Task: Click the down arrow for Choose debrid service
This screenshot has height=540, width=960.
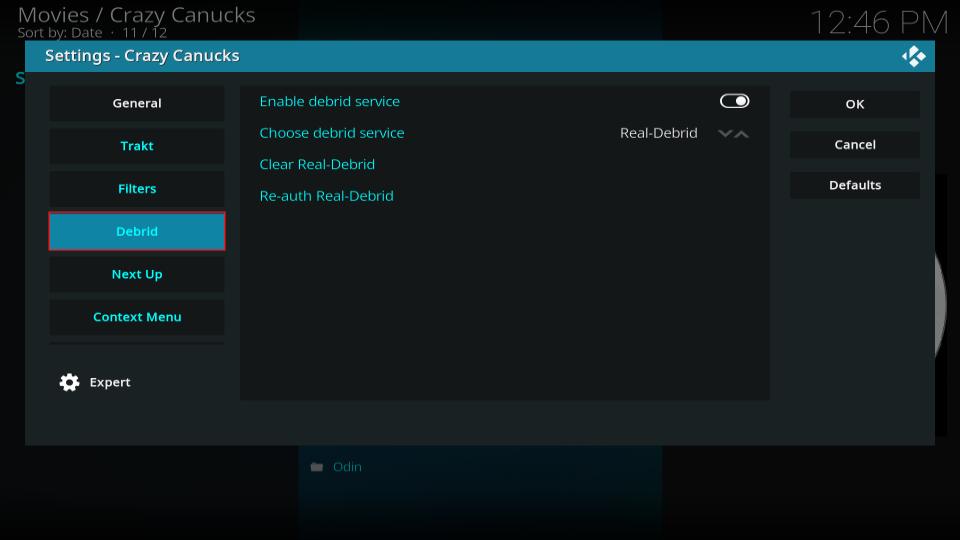Action: (x=726, y=133)
